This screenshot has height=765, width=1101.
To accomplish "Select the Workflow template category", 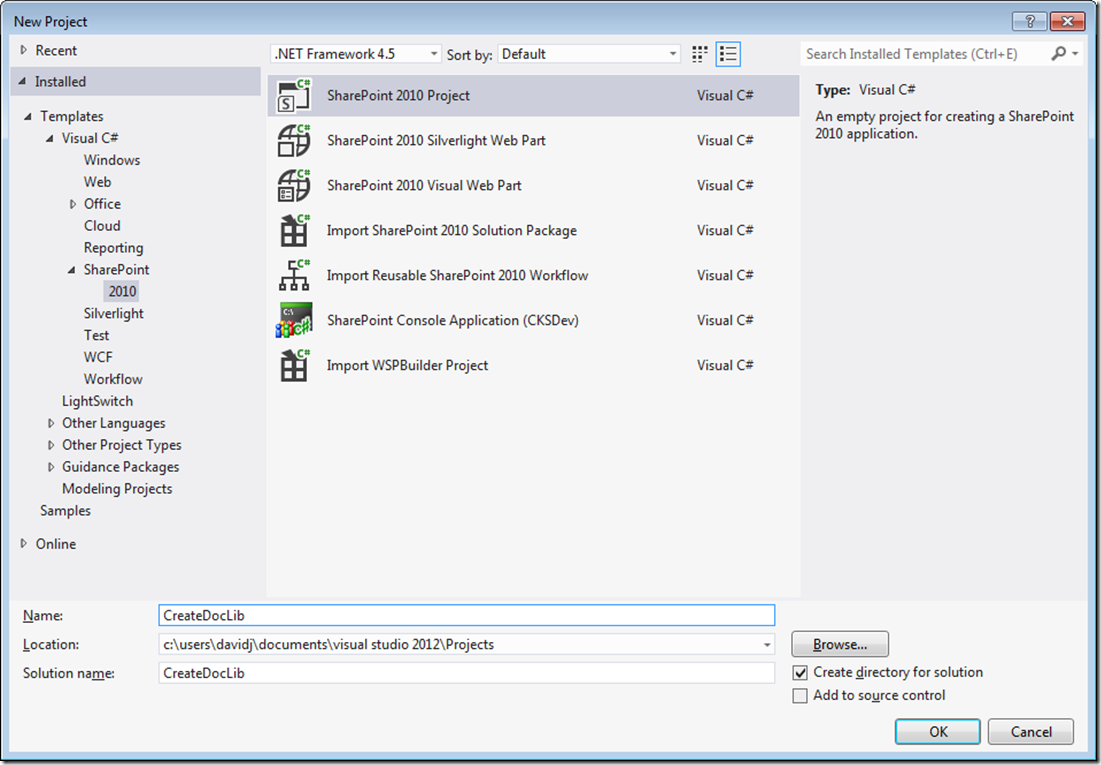I will pyautogui.click(x=113, y=379).
